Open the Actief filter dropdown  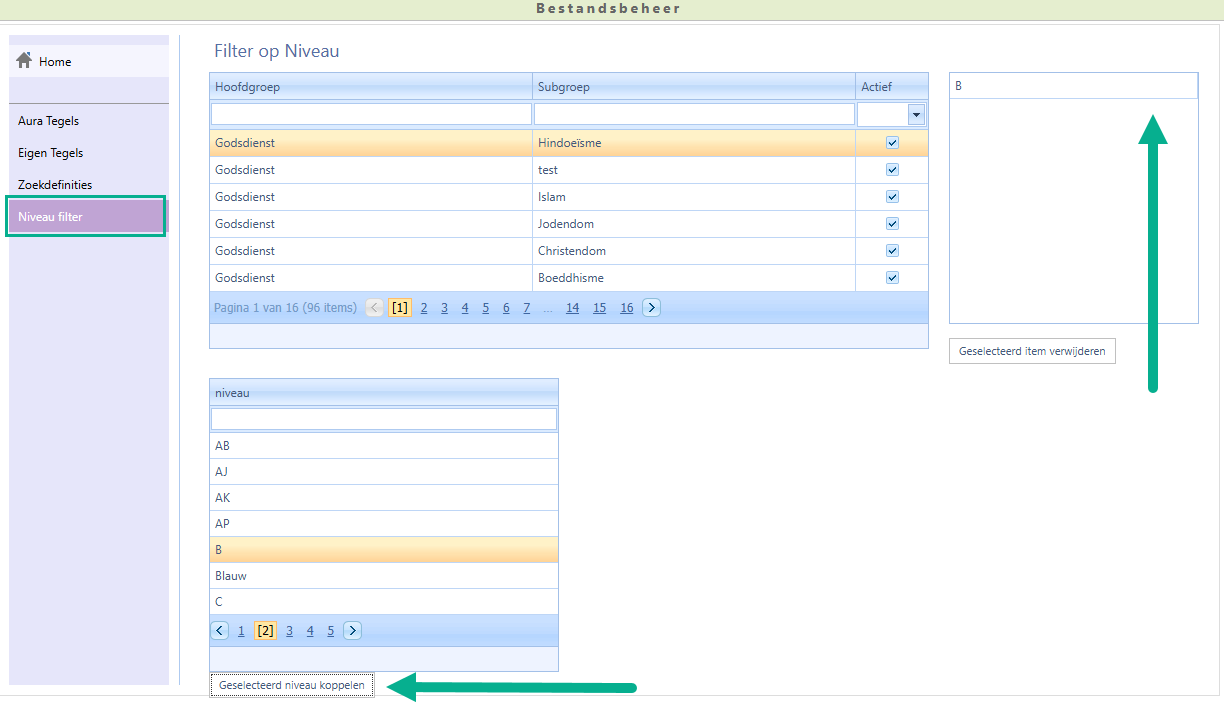coord(916,114)
